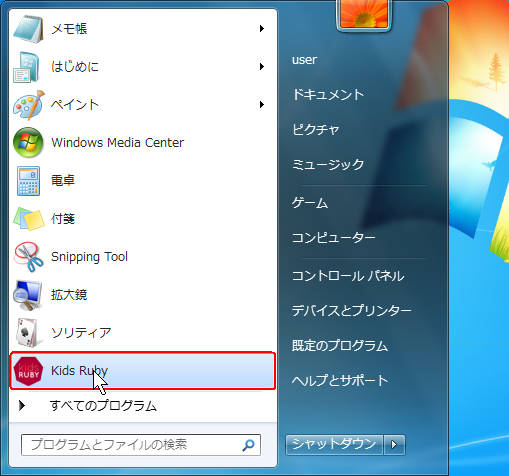This screenshot has width=509, height=476.
Task: Open ドキュメント folder link
Action: click(328, 95)
